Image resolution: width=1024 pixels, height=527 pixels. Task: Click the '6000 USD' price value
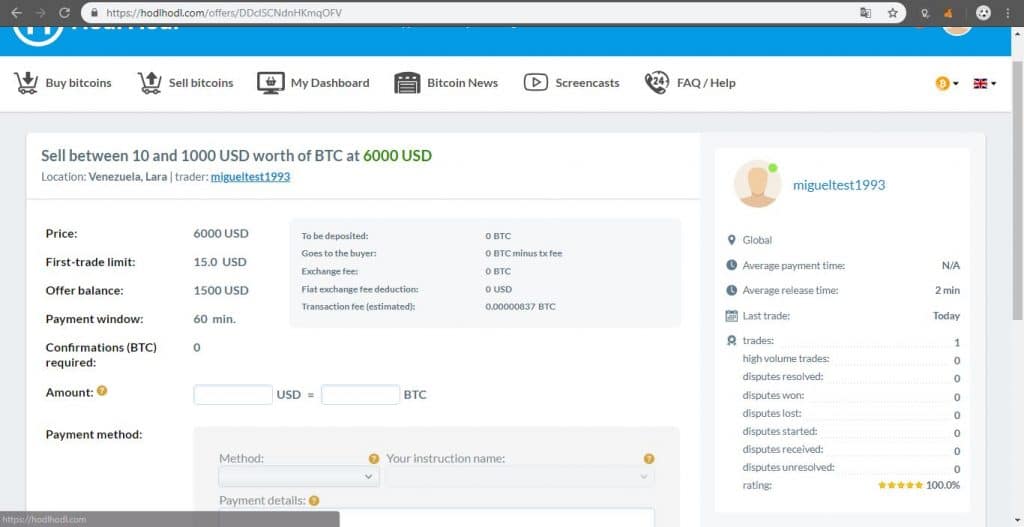point(221,234)
